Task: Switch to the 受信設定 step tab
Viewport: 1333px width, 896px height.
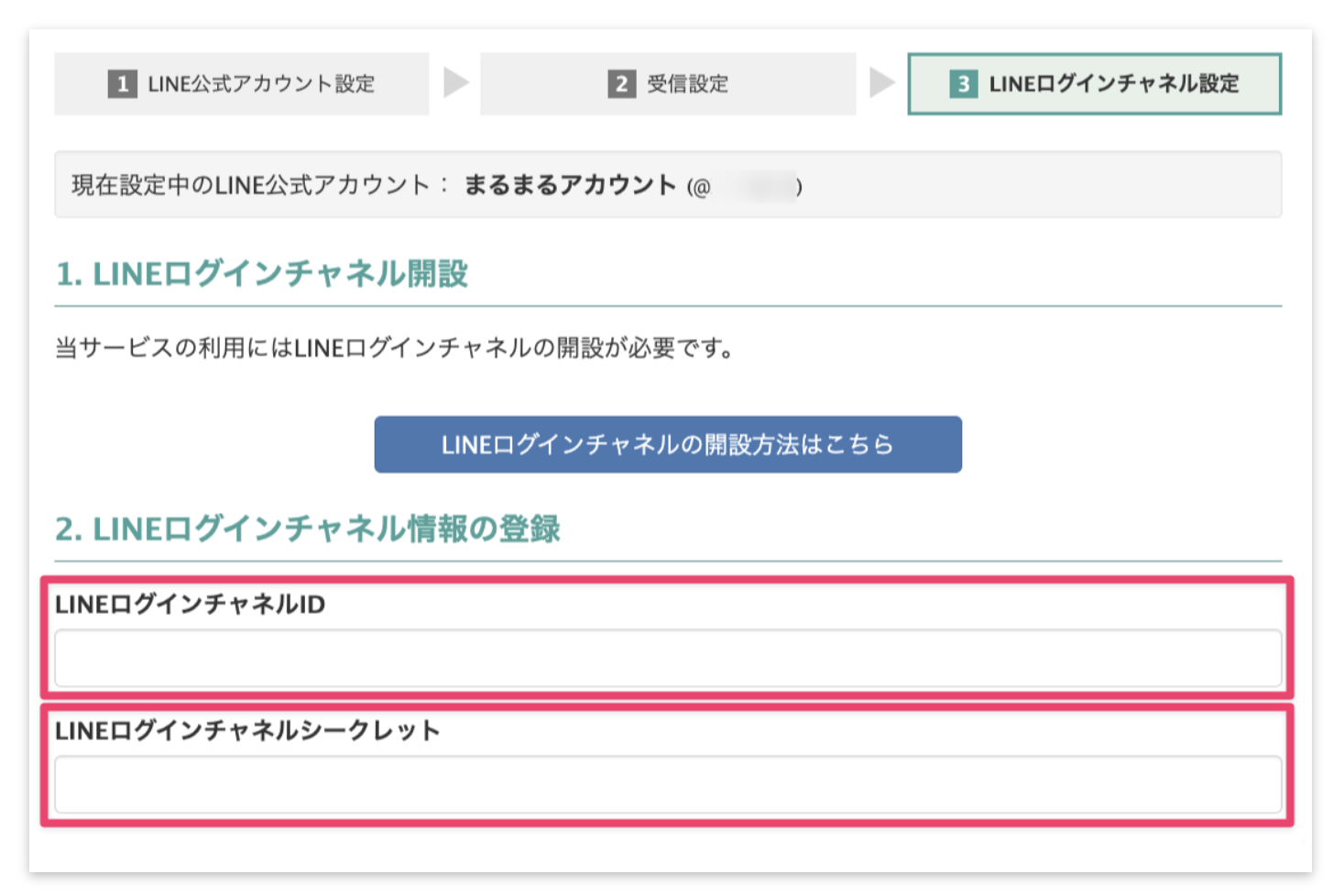Action: (668, 84)
